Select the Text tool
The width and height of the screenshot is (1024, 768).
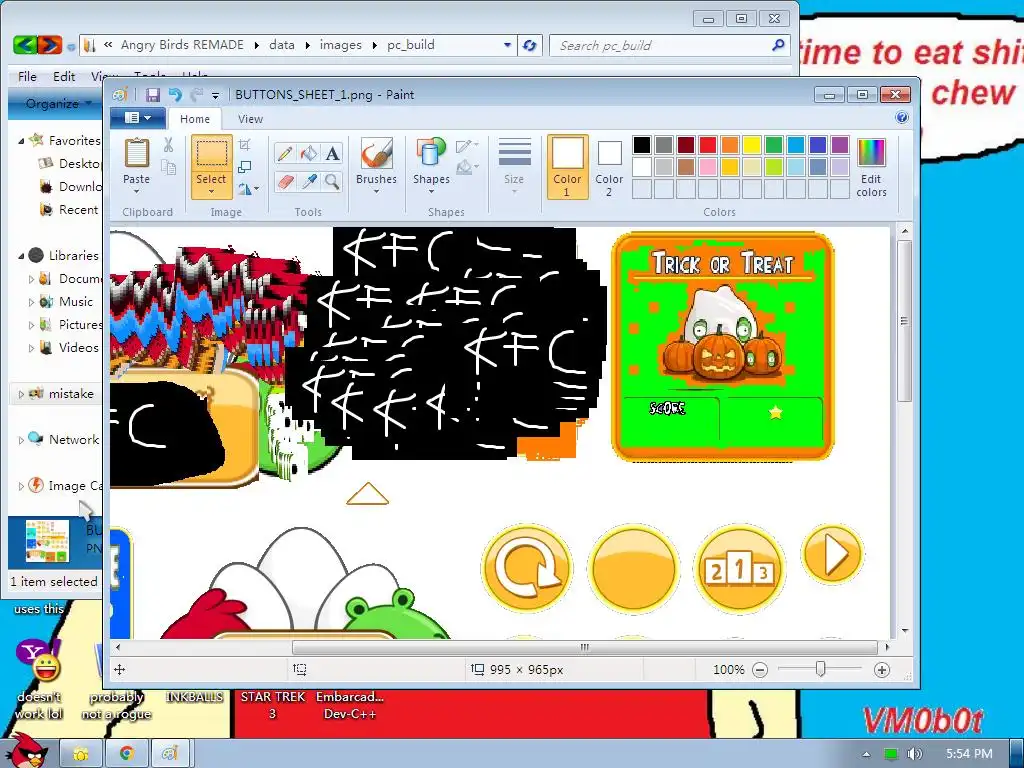point(332,153)
